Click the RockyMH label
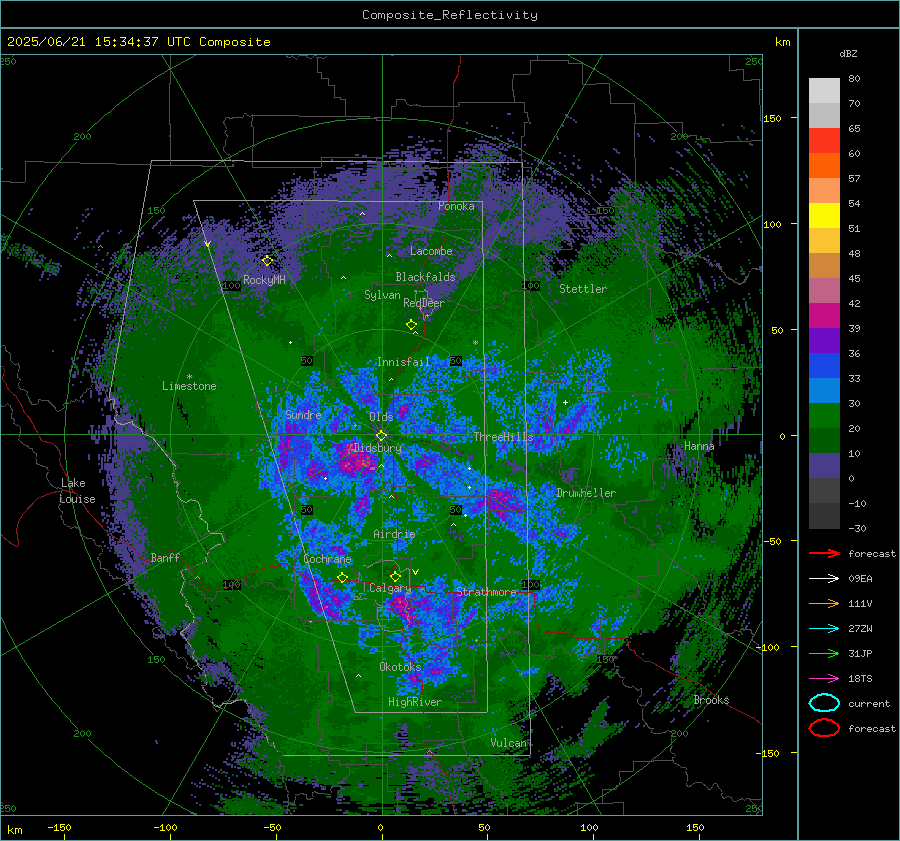This screenshot has width=900, height=841. coord(264,280)
